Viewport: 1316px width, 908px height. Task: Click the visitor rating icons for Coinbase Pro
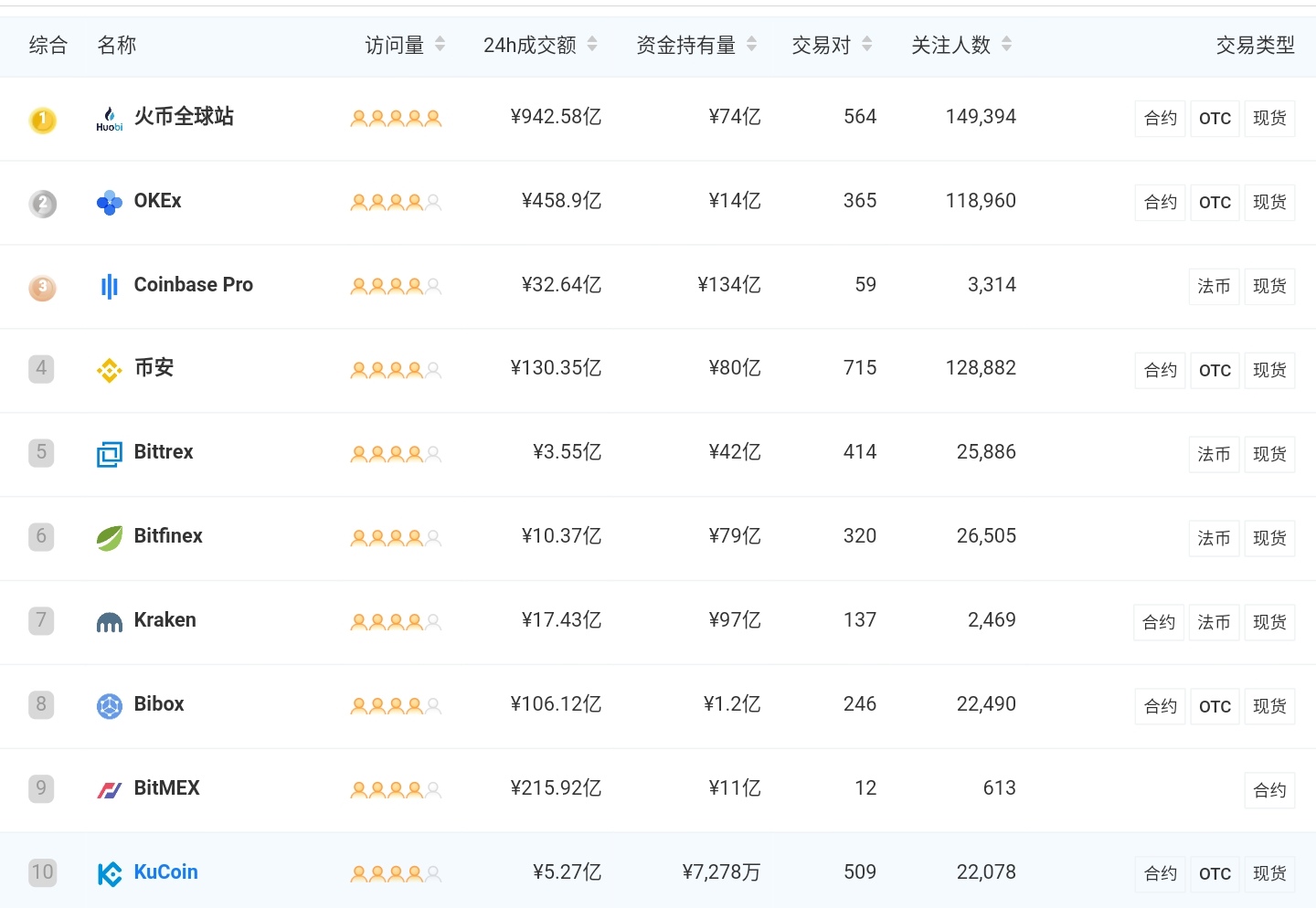tap(397, 286)
